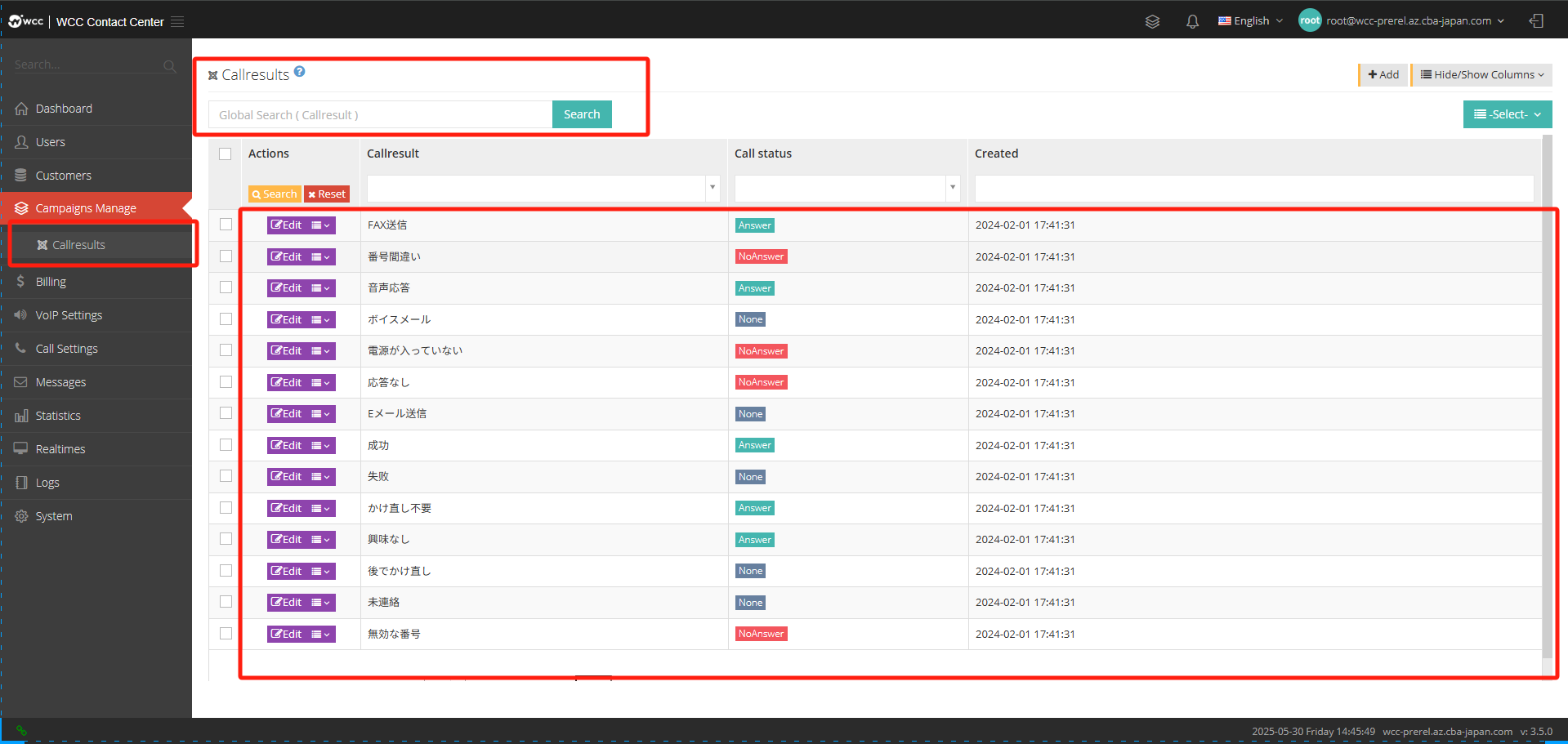Click the logout icon in header
Screen dimensions: 1568x744
(1536, 21)
